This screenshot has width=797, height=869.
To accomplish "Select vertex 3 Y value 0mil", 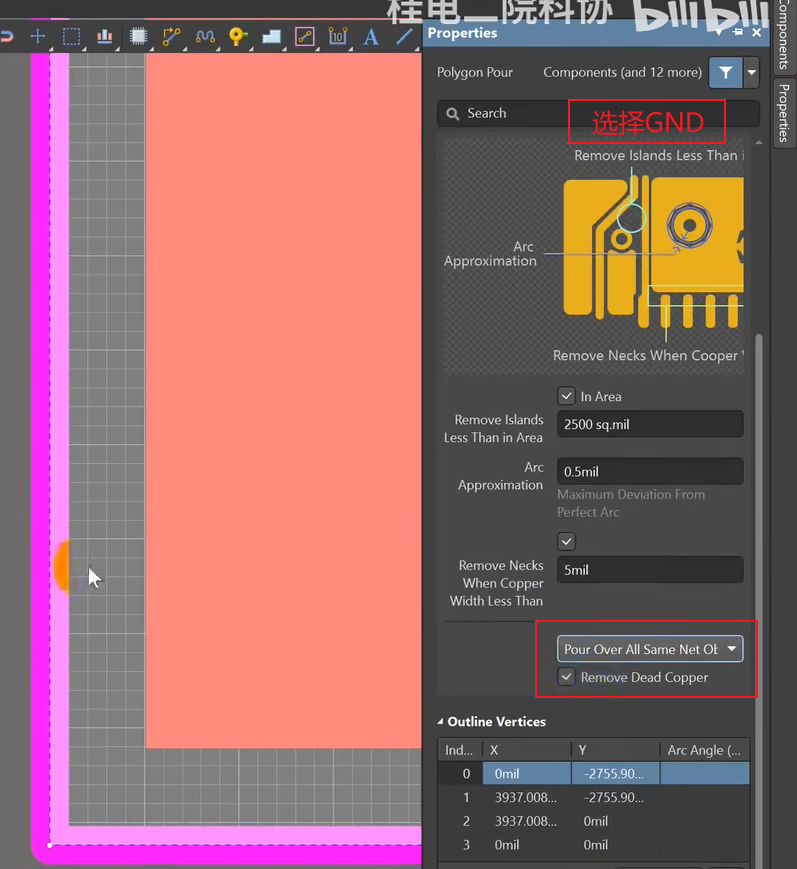I will pyautogui.click(x=615, y=845).
